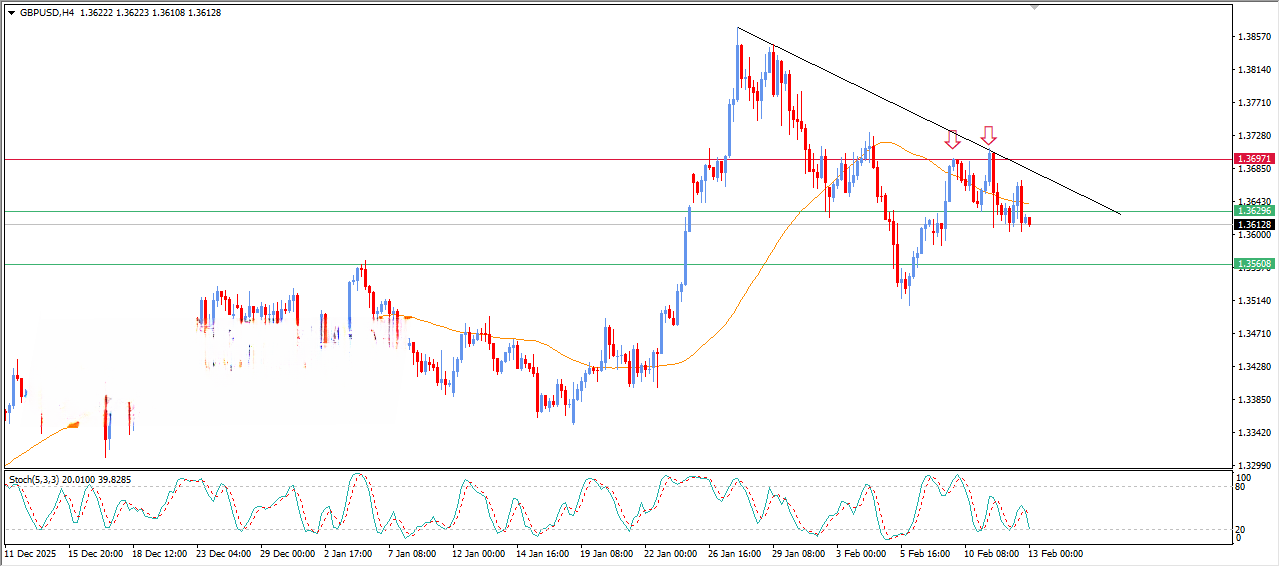The height and width of the screenshot is (567, 1280).
Task: Click the Stoch(5,3,3) indicator label
Action: [x=34, y=480]
